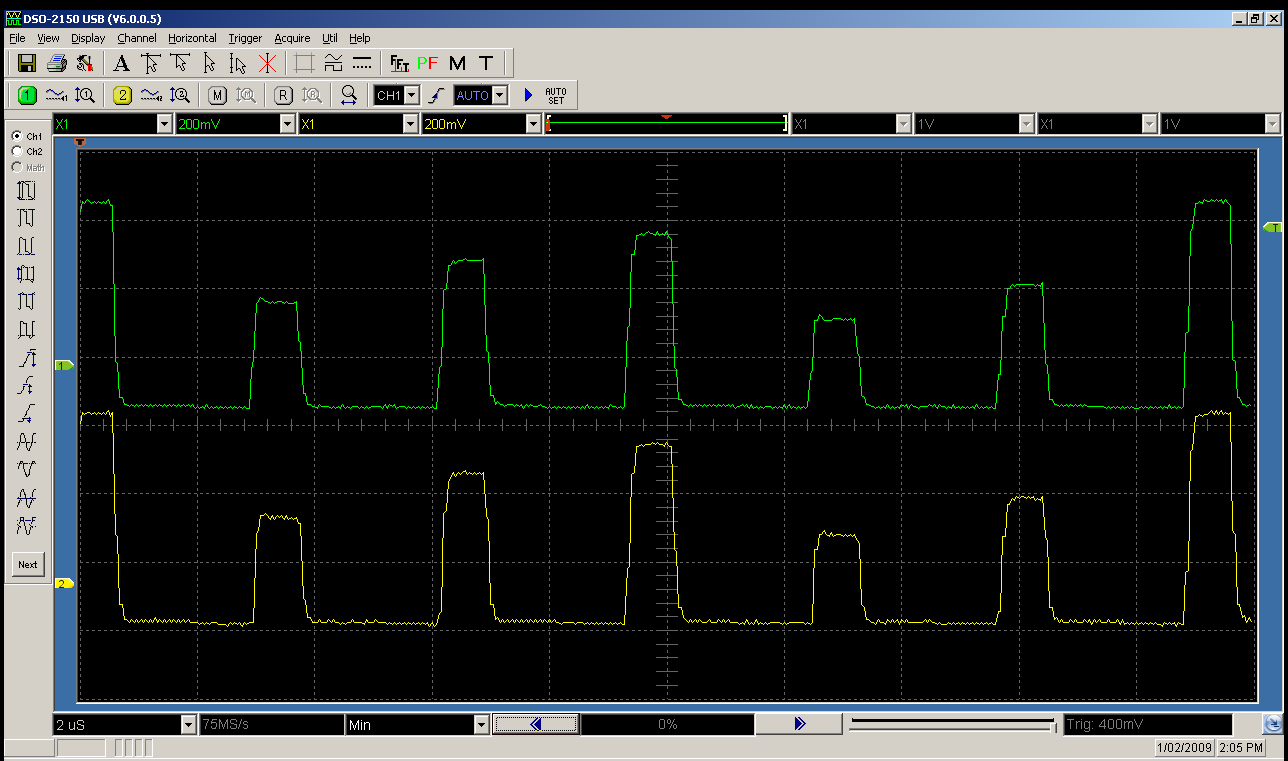Open the Min dropdown at bottom

pos(481,724)
